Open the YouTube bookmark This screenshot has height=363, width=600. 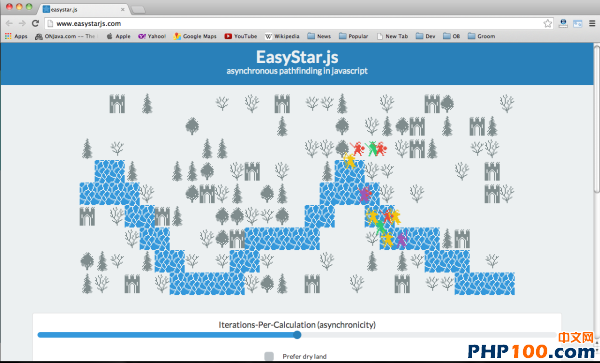click(x=241, y=36)
